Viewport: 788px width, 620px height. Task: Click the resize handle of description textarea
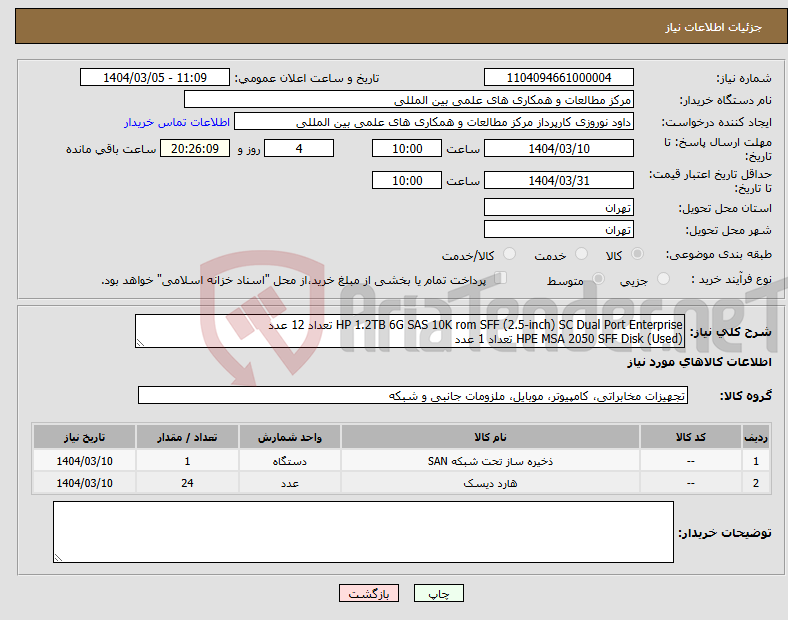click(x=140, y=343)
